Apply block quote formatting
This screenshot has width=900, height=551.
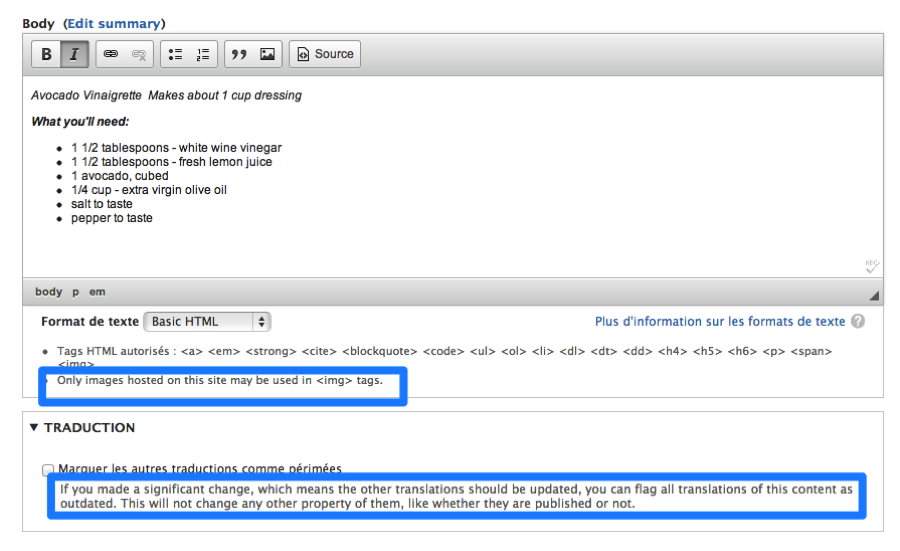[x=239, y=54]
